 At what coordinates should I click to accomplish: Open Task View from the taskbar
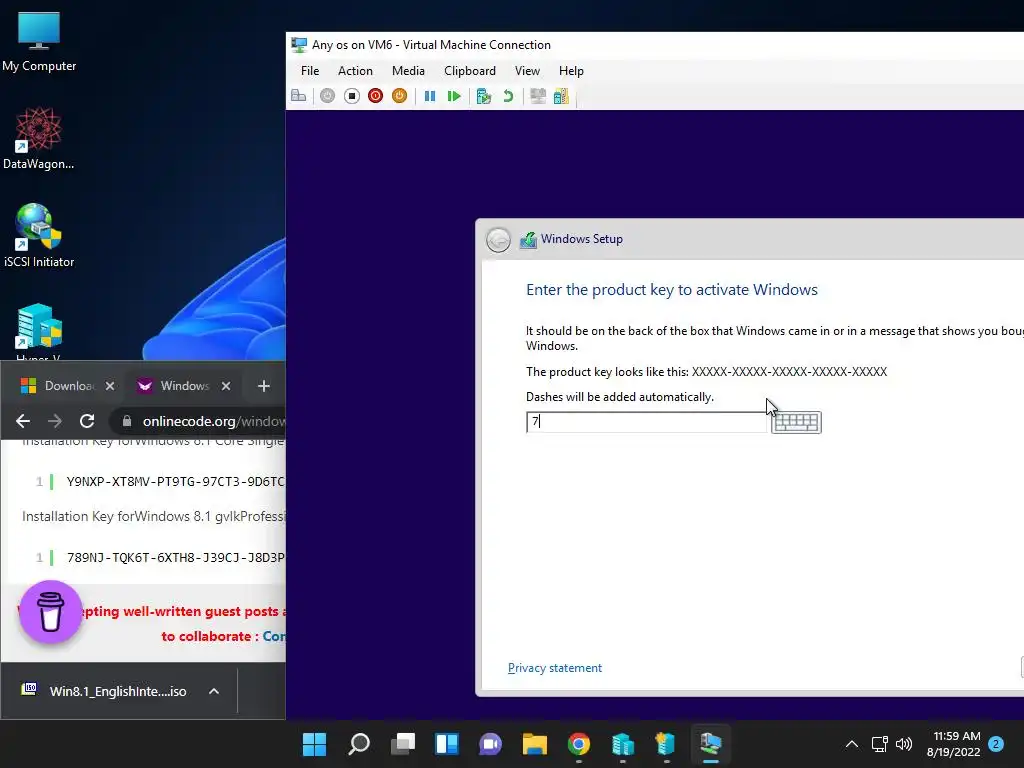pos(402,744)
